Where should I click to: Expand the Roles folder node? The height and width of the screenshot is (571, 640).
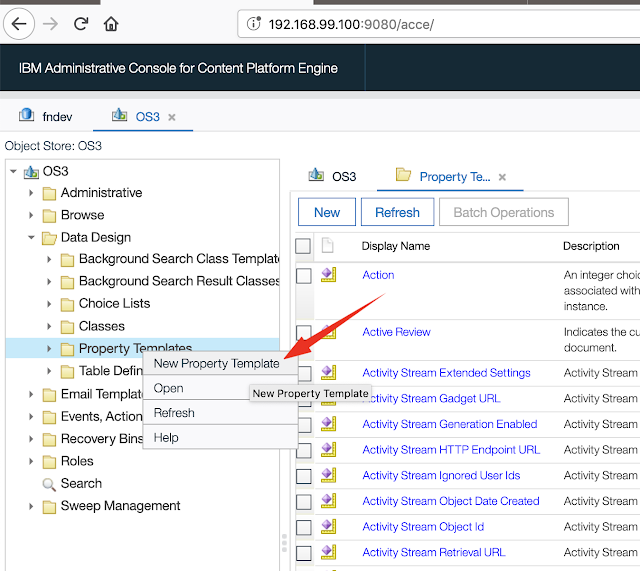tap(31, 461)
